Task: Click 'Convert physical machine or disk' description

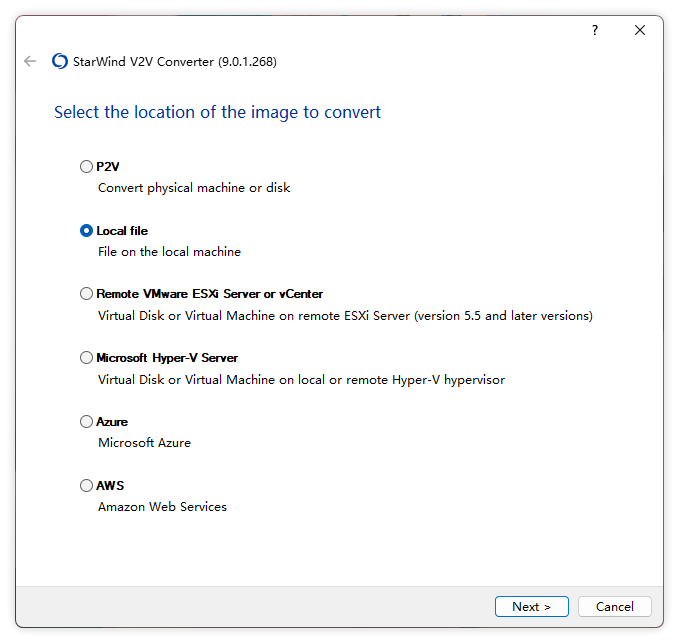Action: (194, 188)
